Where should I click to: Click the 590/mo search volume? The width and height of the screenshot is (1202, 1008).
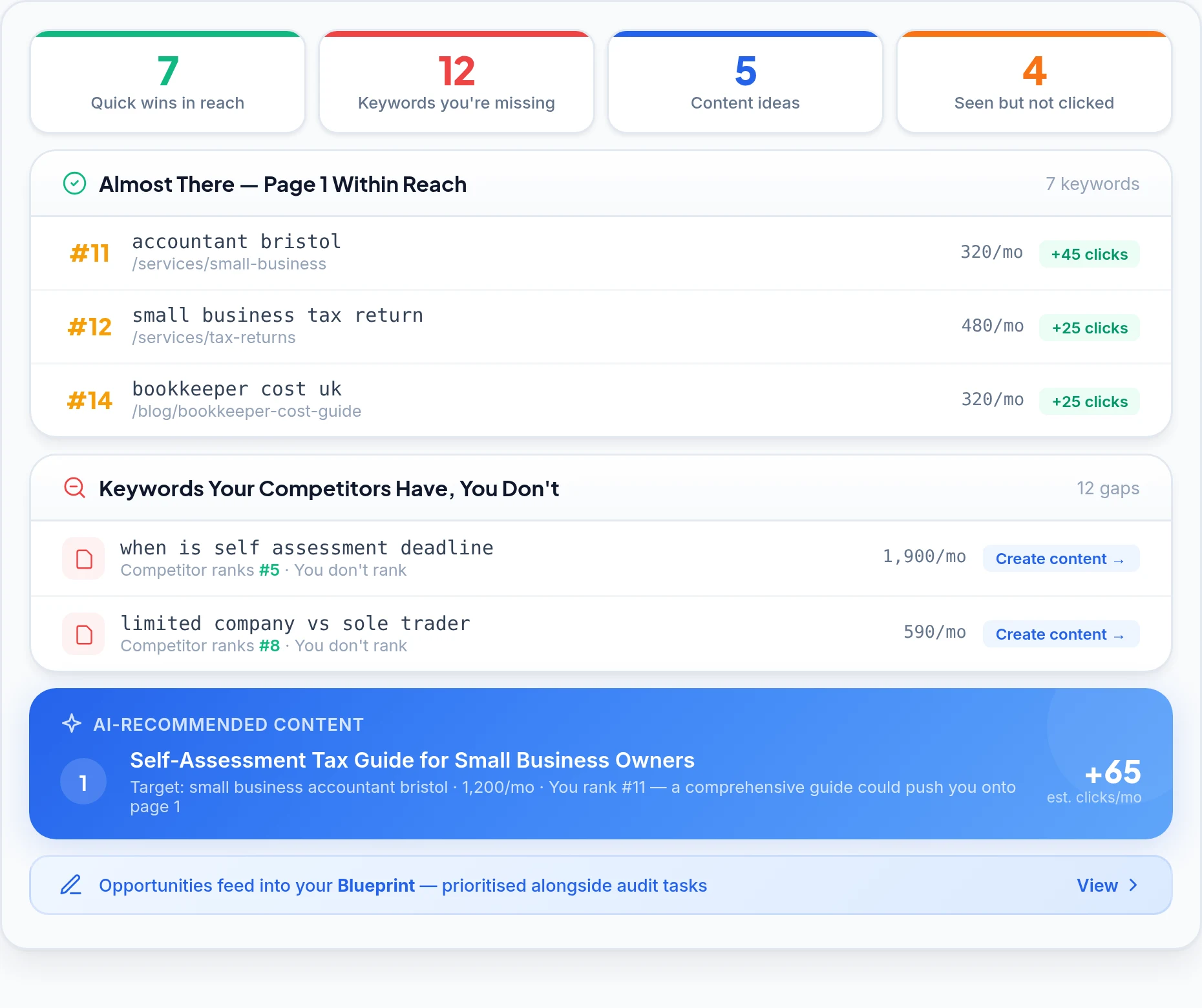(935, 632)
